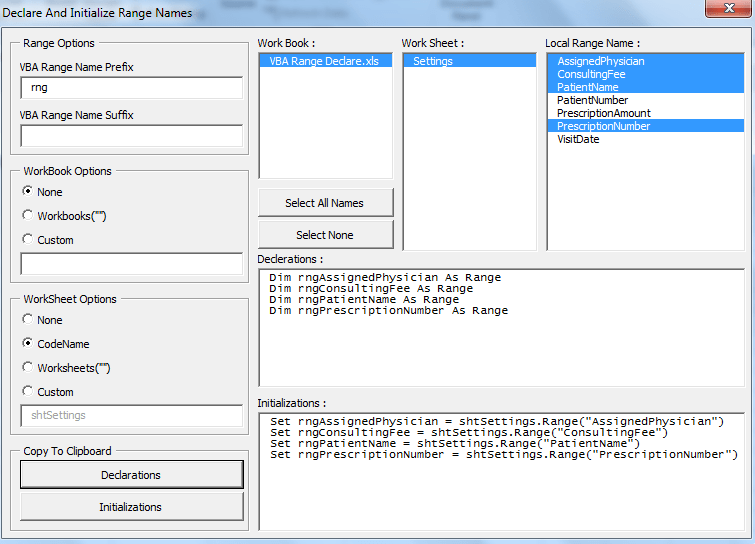Click the Set rngConsultingFee initialization line
Image resolution: width=755 pixels, height=544 pixels.
point(469,432)
